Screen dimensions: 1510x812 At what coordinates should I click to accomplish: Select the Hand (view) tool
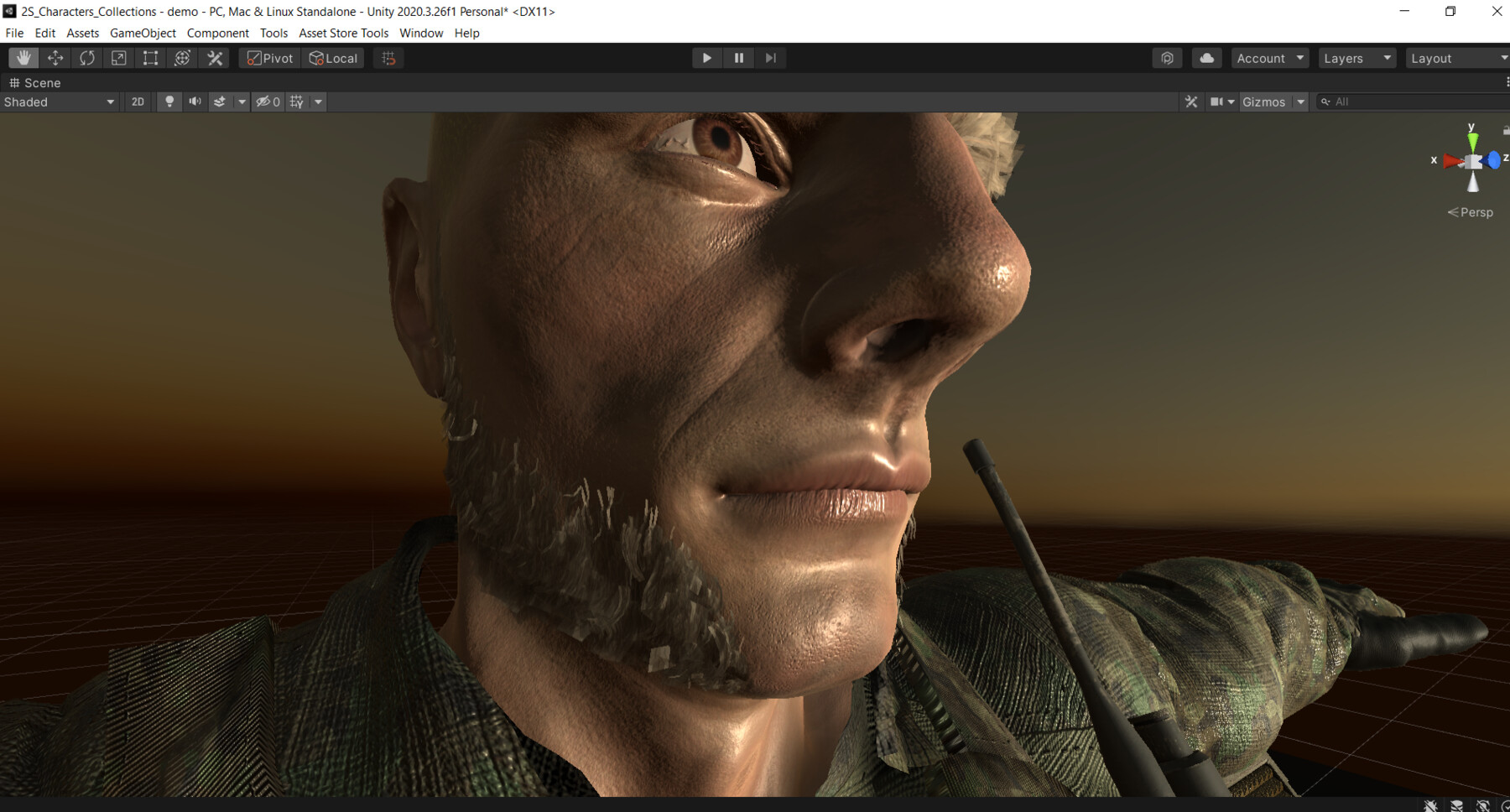(23, 58)
